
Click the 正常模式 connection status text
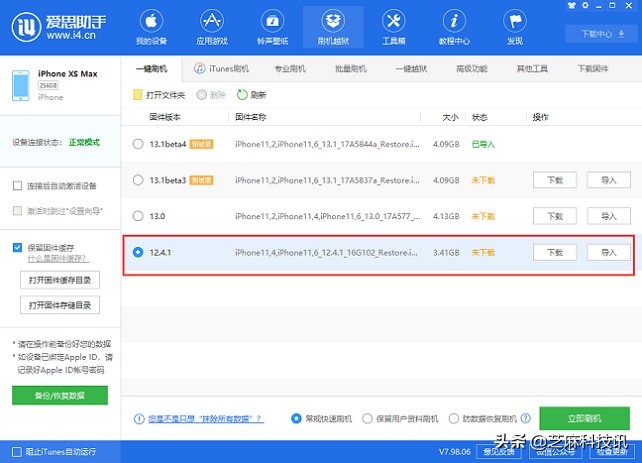coord(84,142)
